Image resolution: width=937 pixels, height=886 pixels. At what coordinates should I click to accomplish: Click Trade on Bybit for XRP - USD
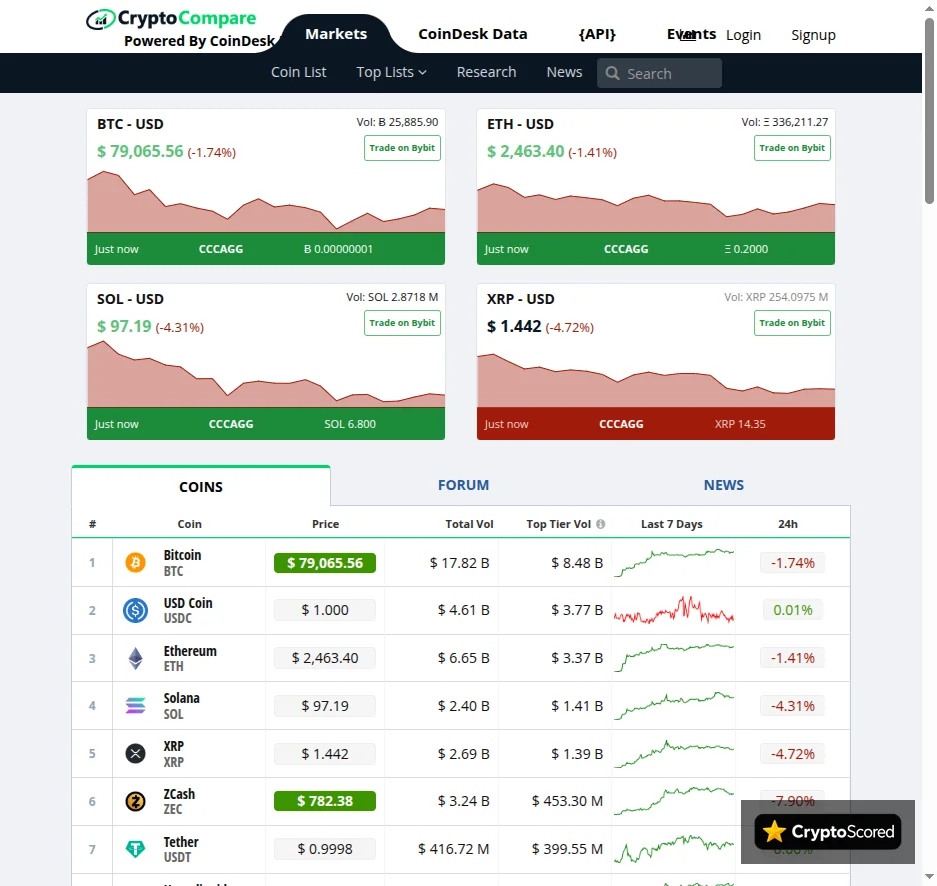click(x=792, y=323)
